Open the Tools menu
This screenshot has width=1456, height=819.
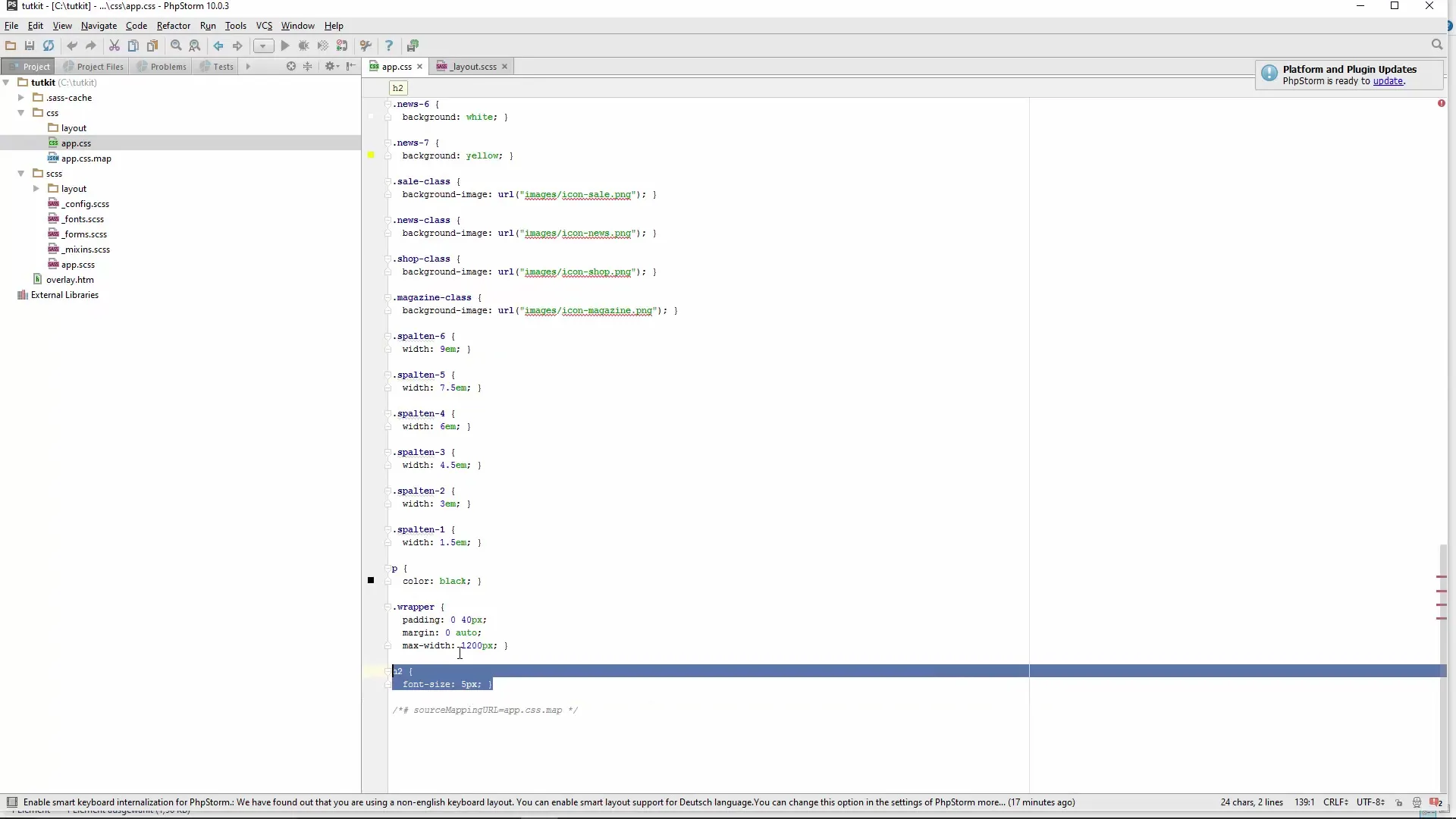coord(235,26)
